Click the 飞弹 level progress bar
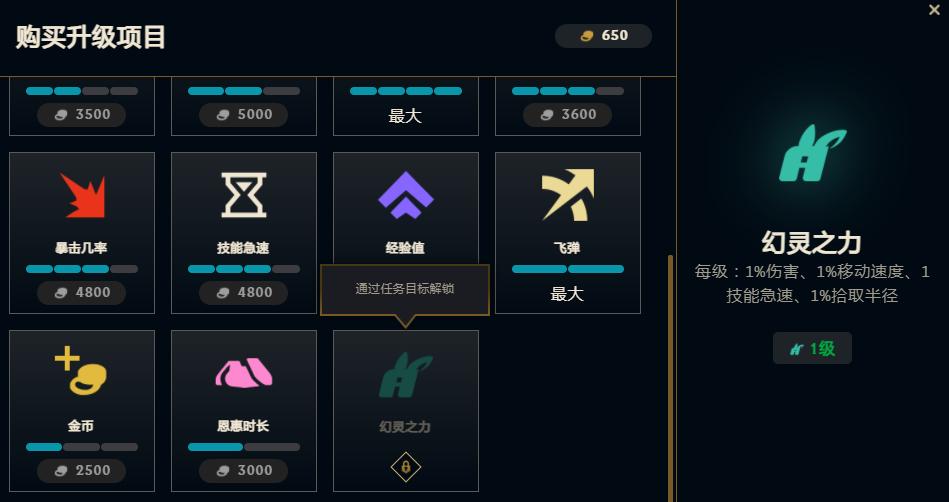Image resolution: width=949 pixels, height=502 pixels. point(568,269)
